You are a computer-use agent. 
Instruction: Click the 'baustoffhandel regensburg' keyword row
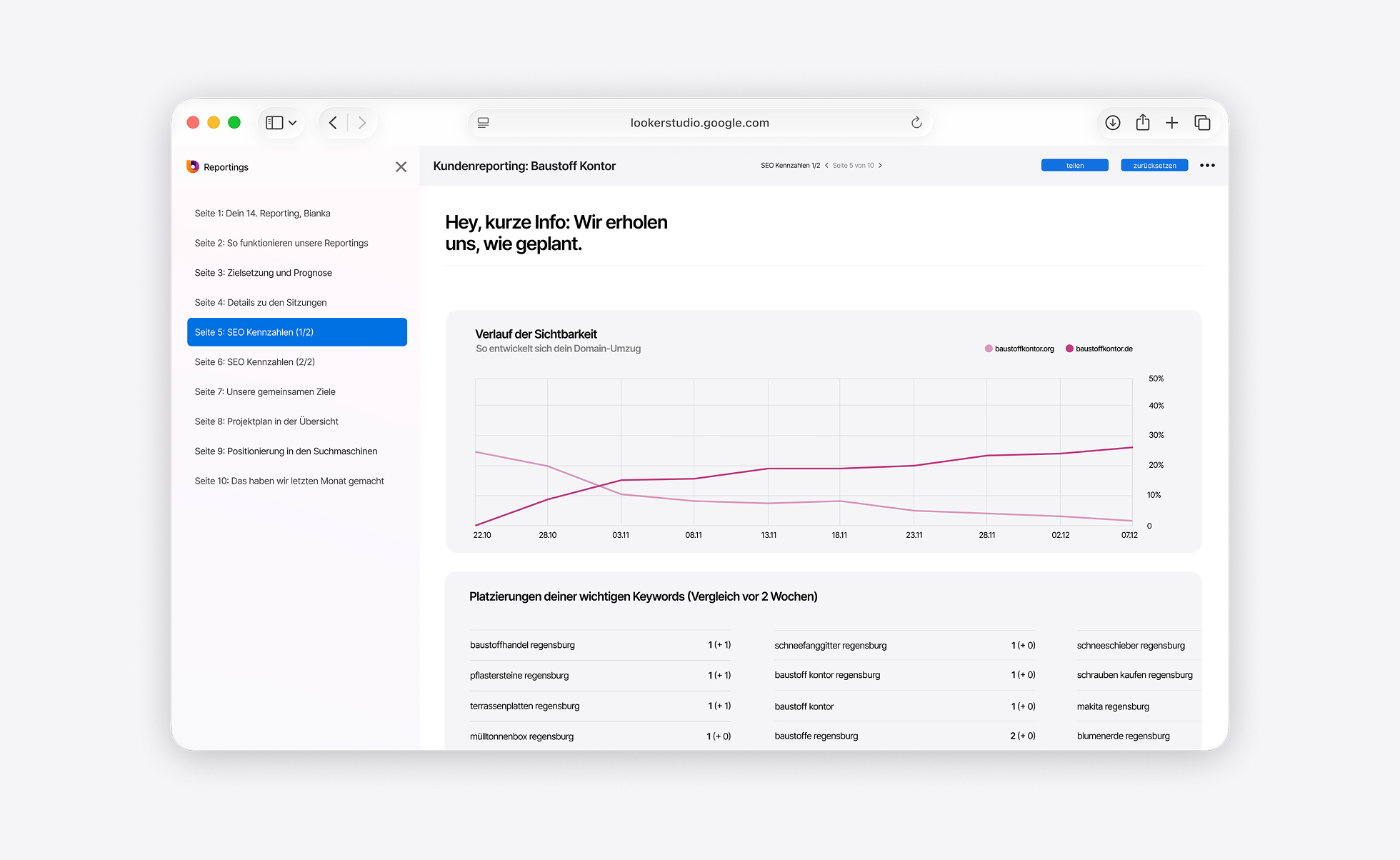pyautogui.click(x=600, y=645)
